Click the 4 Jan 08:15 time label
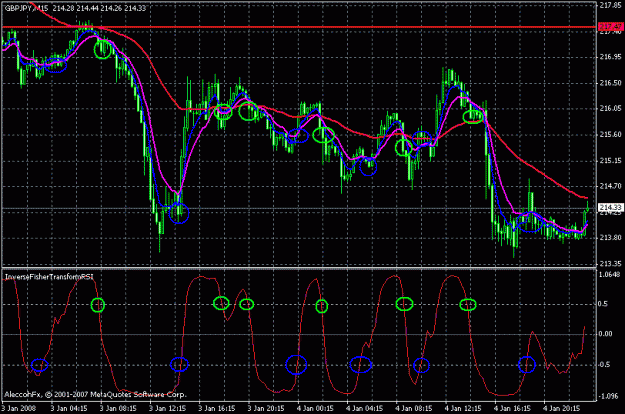Viewport: 625px width, 414px height. point(414,408)
